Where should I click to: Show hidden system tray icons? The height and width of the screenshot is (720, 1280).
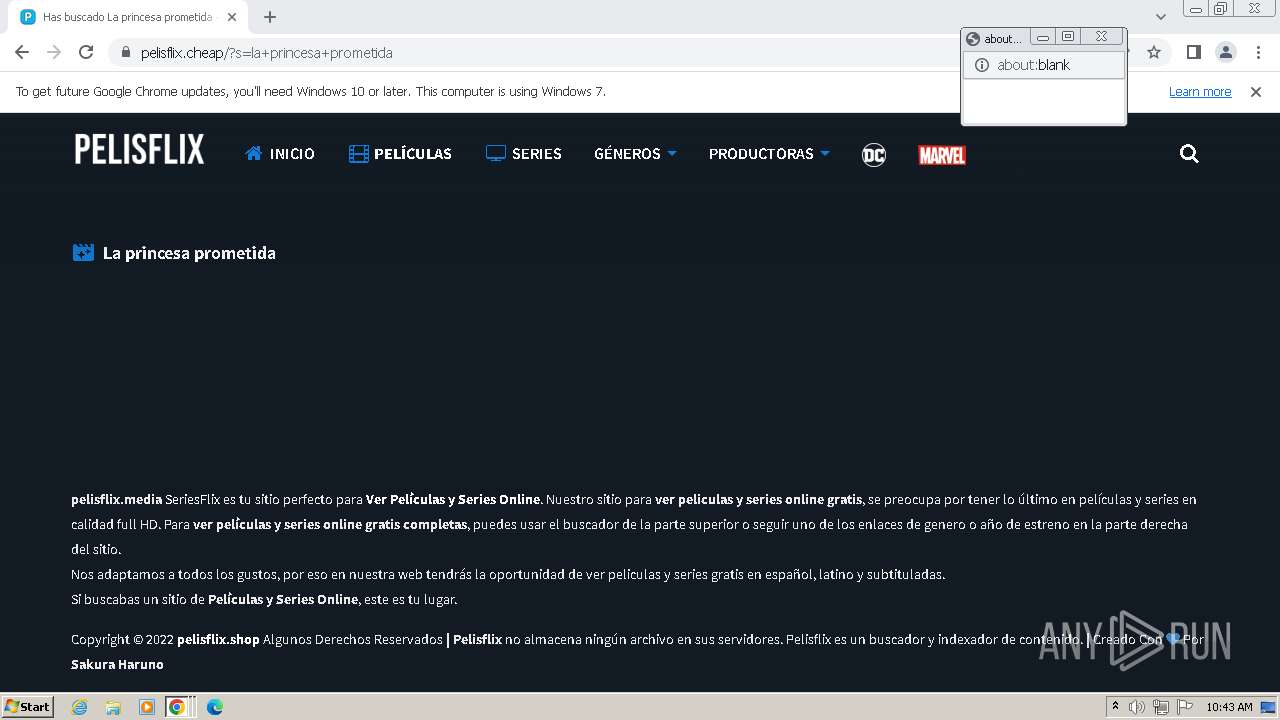(x=1115, y=707)
